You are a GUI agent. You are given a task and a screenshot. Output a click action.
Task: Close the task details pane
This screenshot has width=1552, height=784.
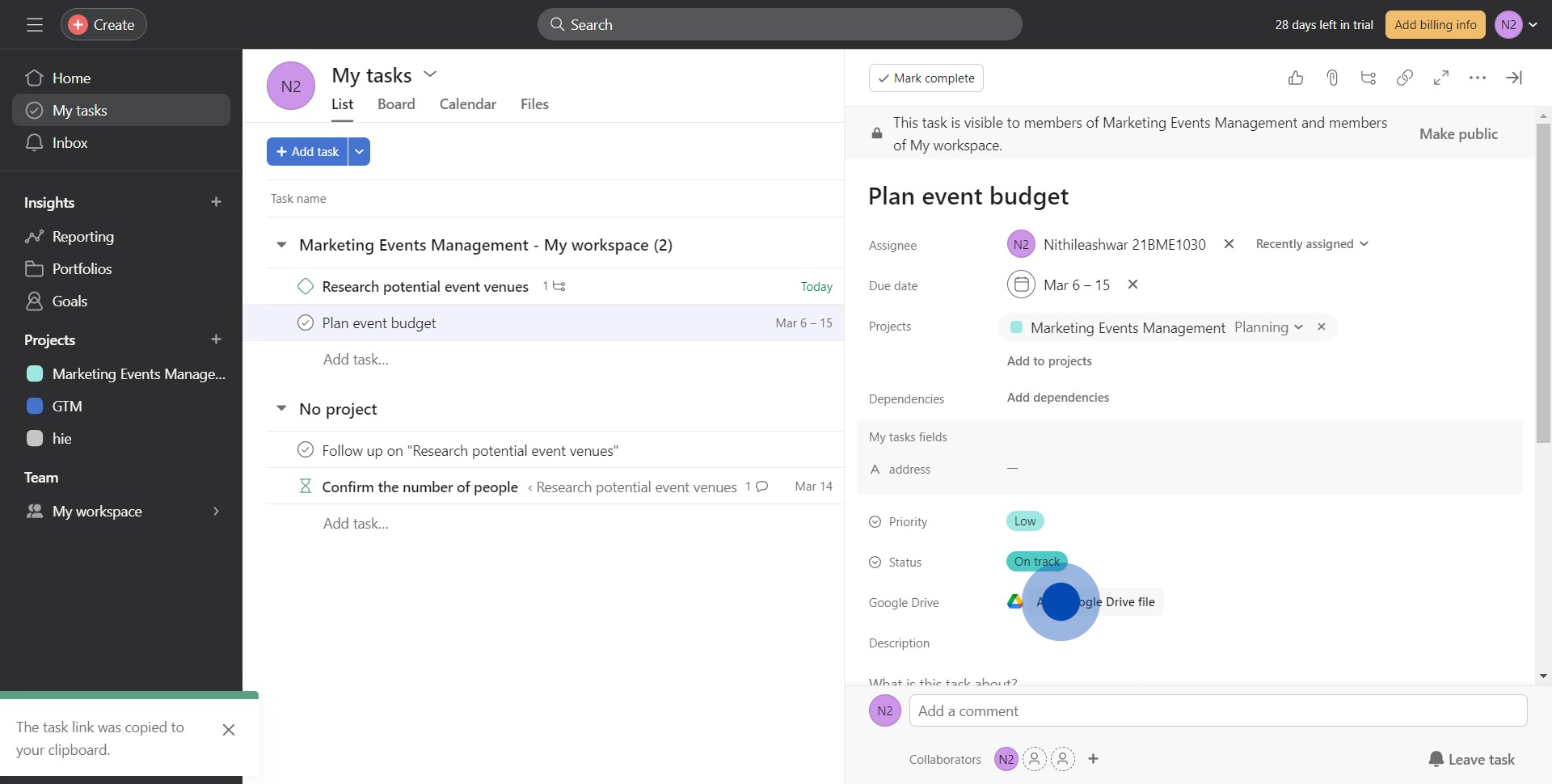pos(1514,78)
